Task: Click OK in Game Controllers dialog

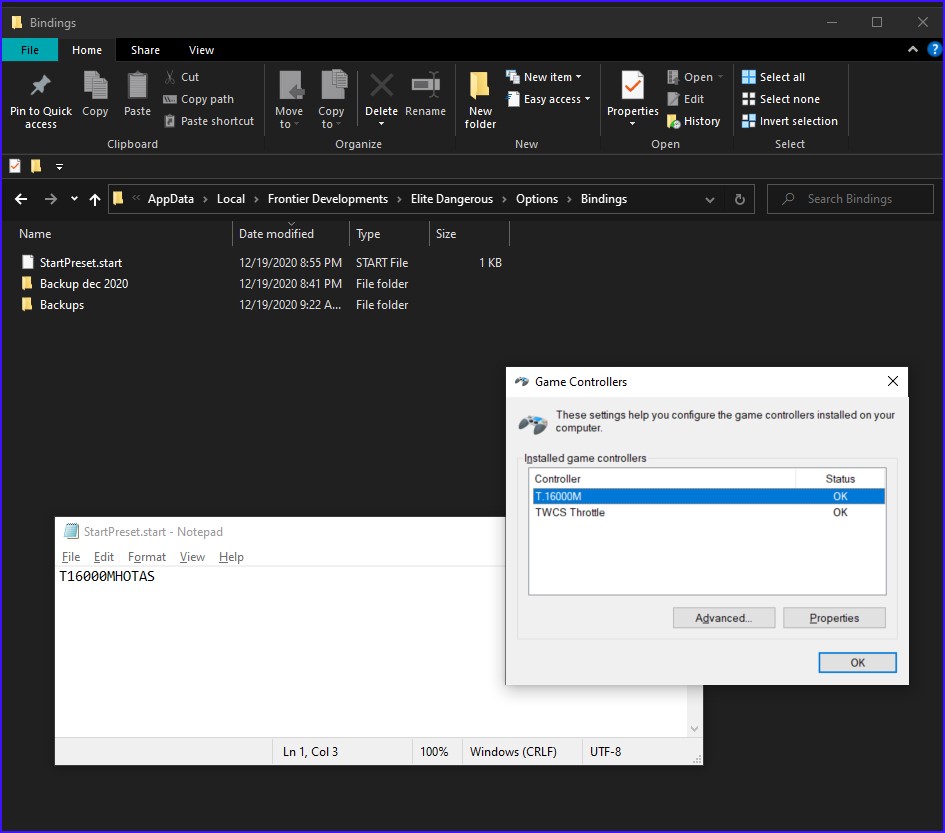Action: [857, 662]
